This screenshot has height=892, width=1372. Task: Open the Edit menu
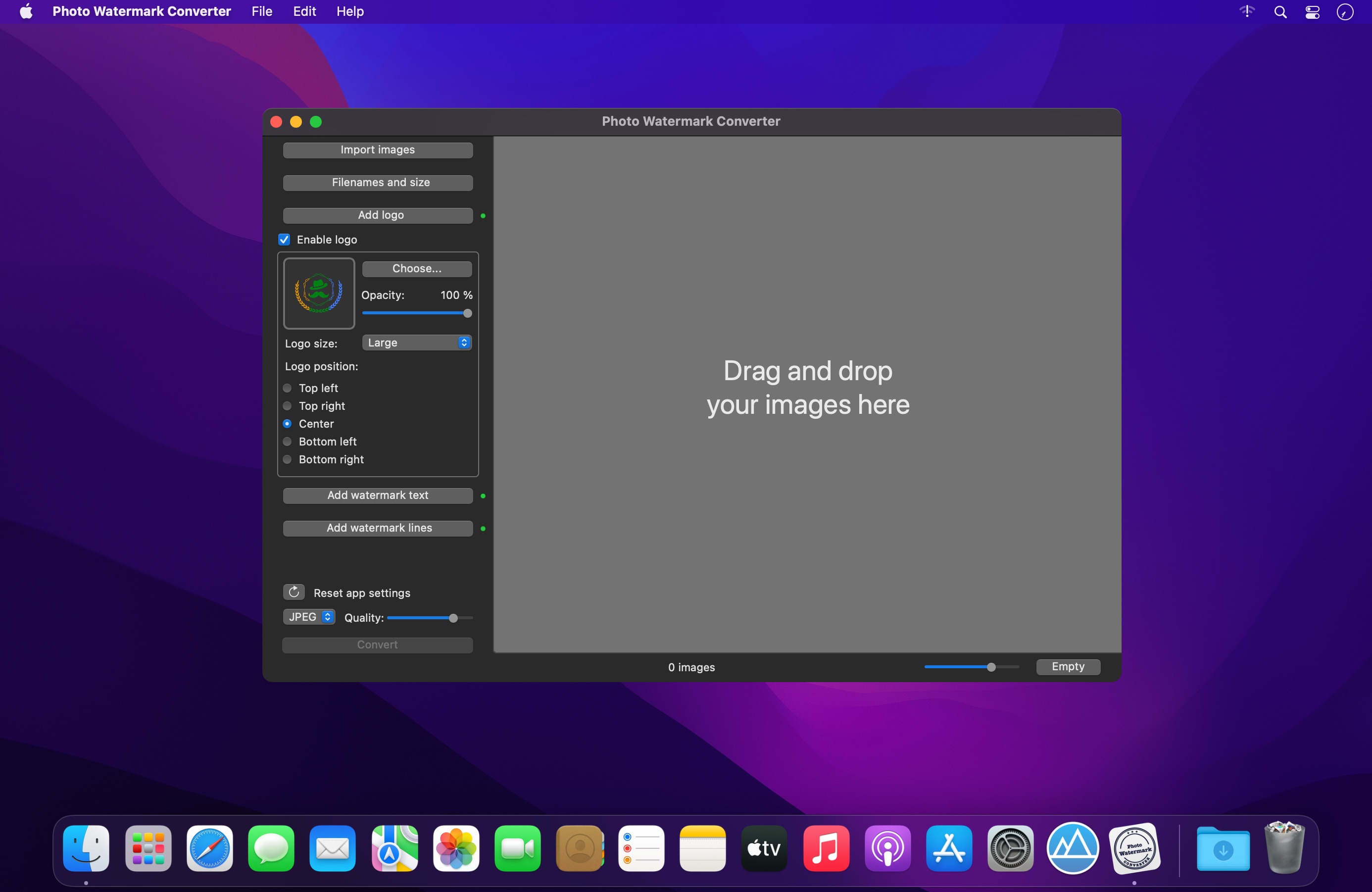tap(304, 11)
